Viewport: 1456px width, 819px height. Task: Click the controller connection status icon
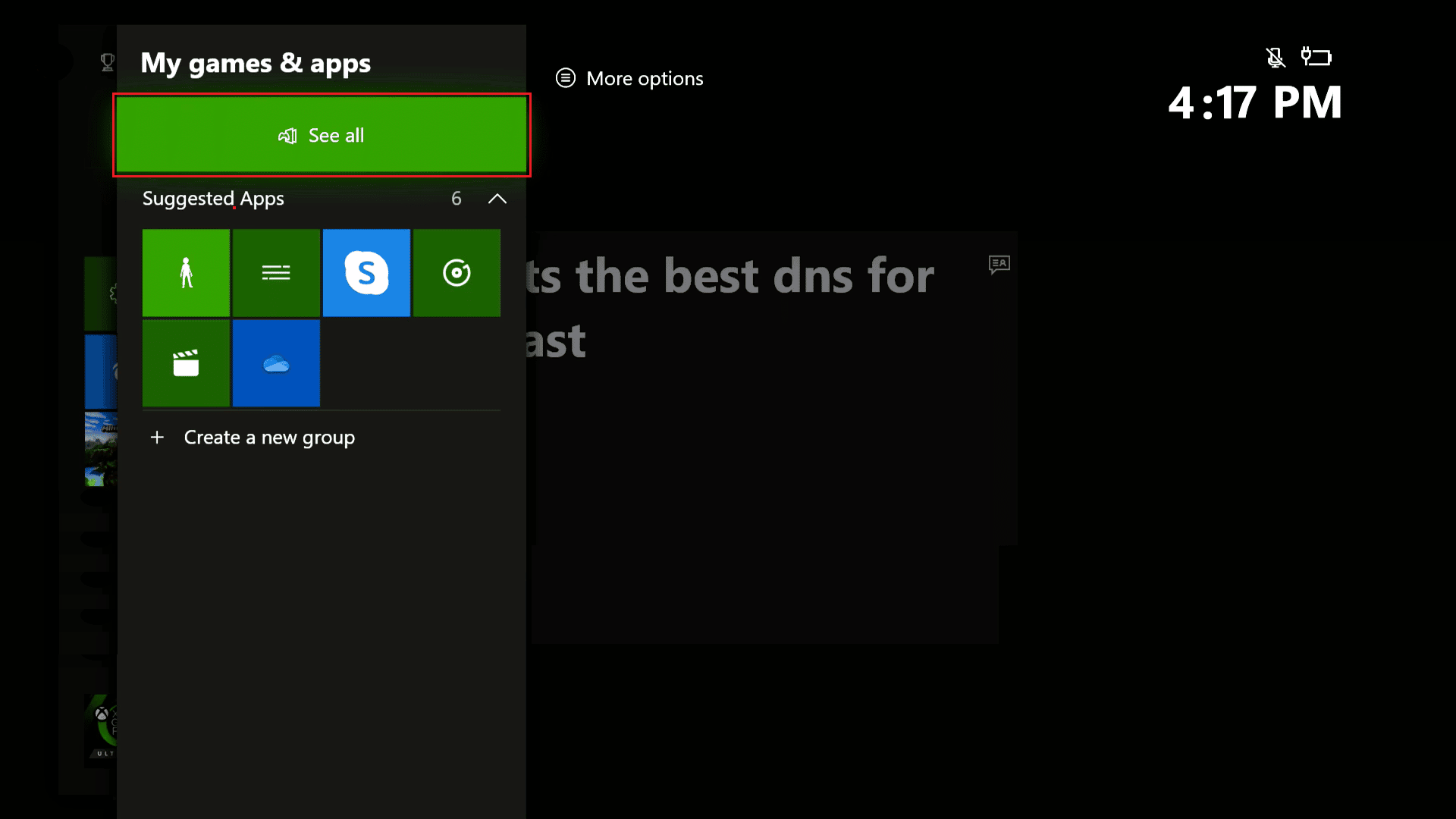1316,57
